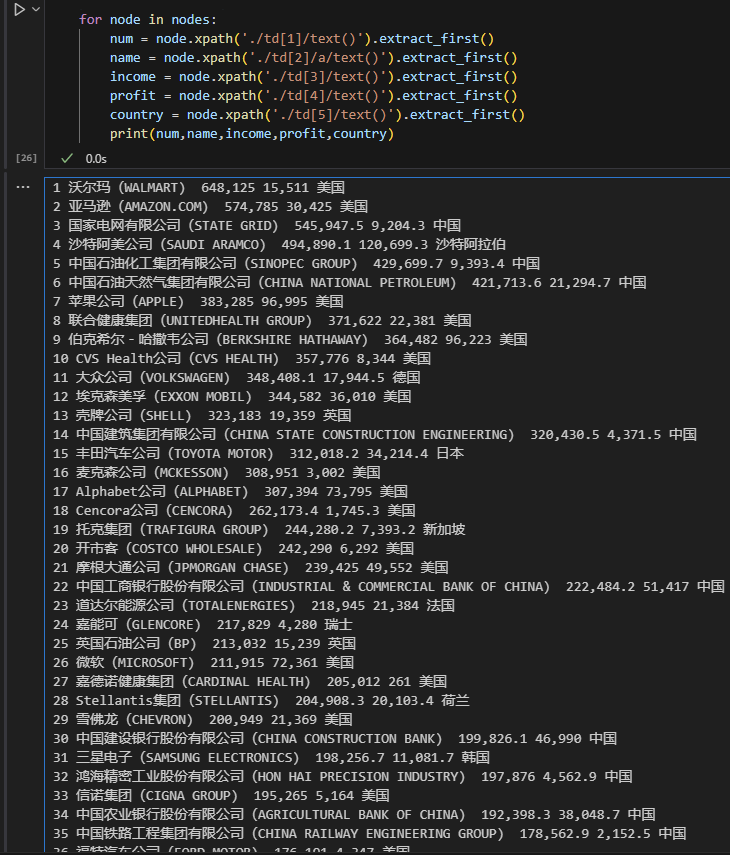Click the UNITEDHEALTH GROUP output row
This screenshot has height=855, width=730.
(262, 321)
